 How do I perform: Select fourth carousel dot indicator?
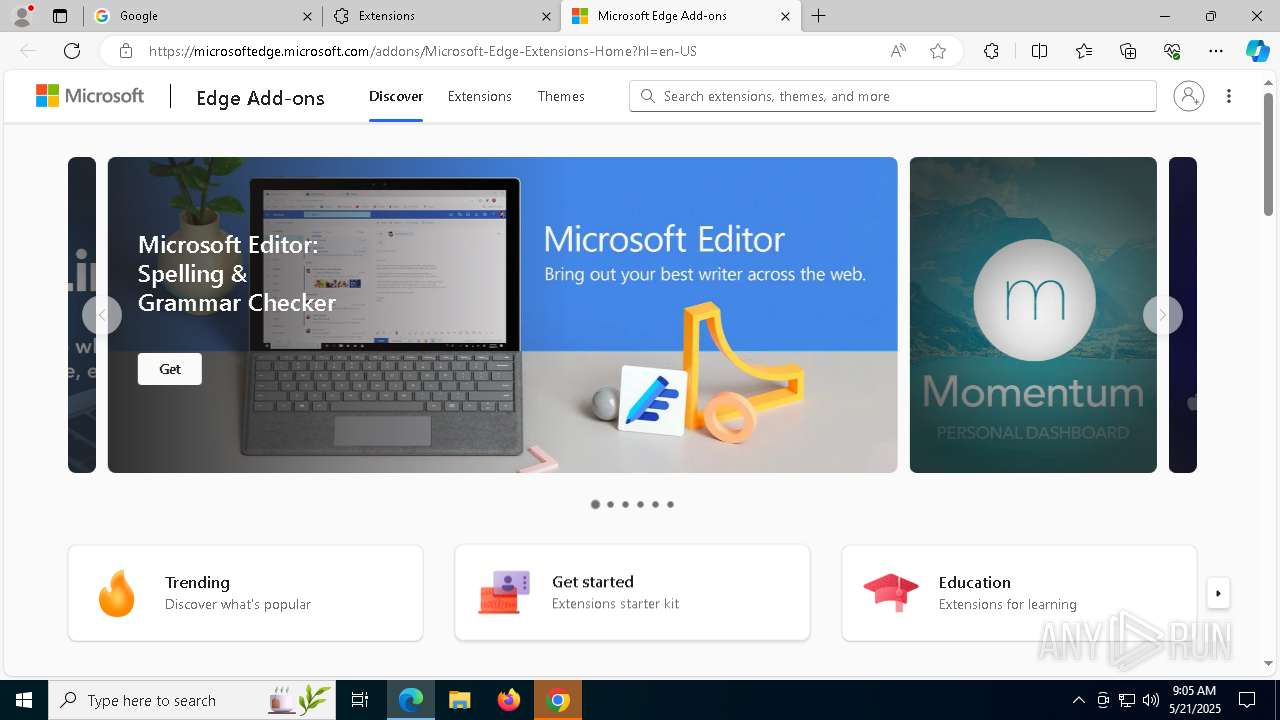coord(640,504)
